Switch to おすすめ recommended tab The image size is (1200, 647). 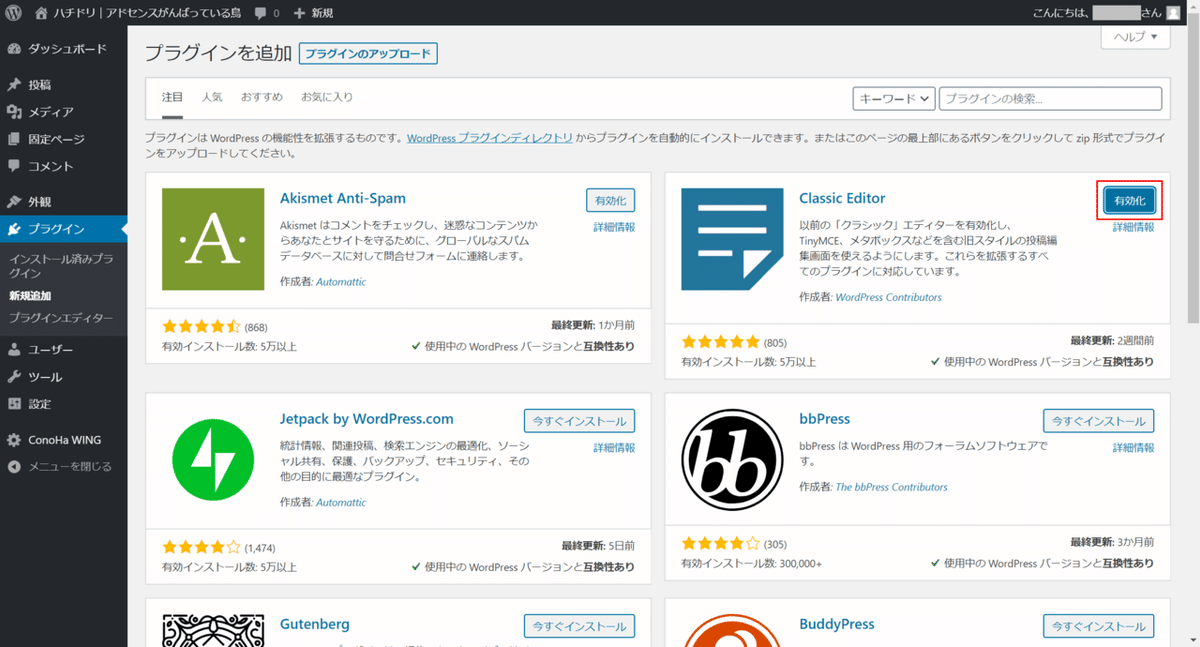point(261,98)
